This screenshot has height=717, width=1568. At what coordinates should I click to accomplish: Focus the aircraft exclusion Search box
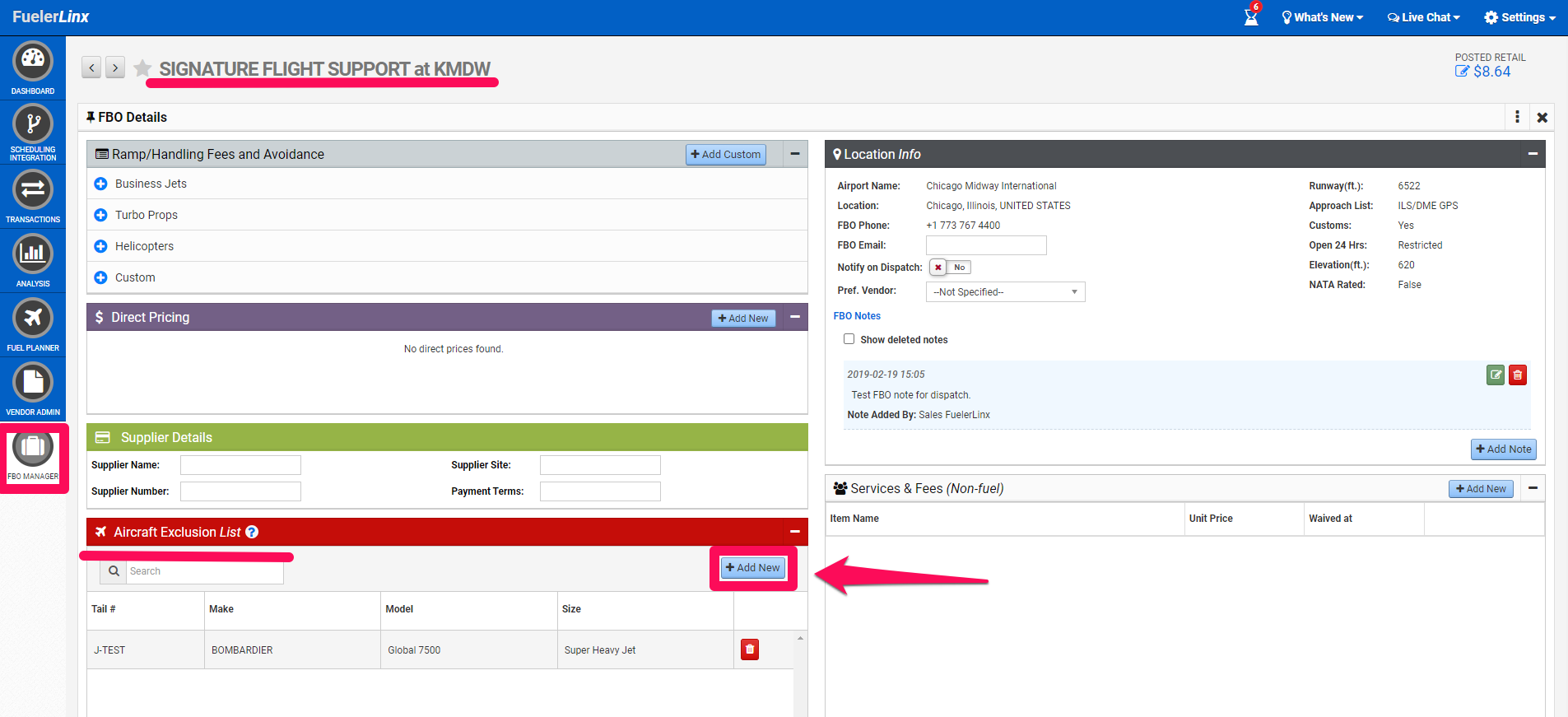coord(205,570)
